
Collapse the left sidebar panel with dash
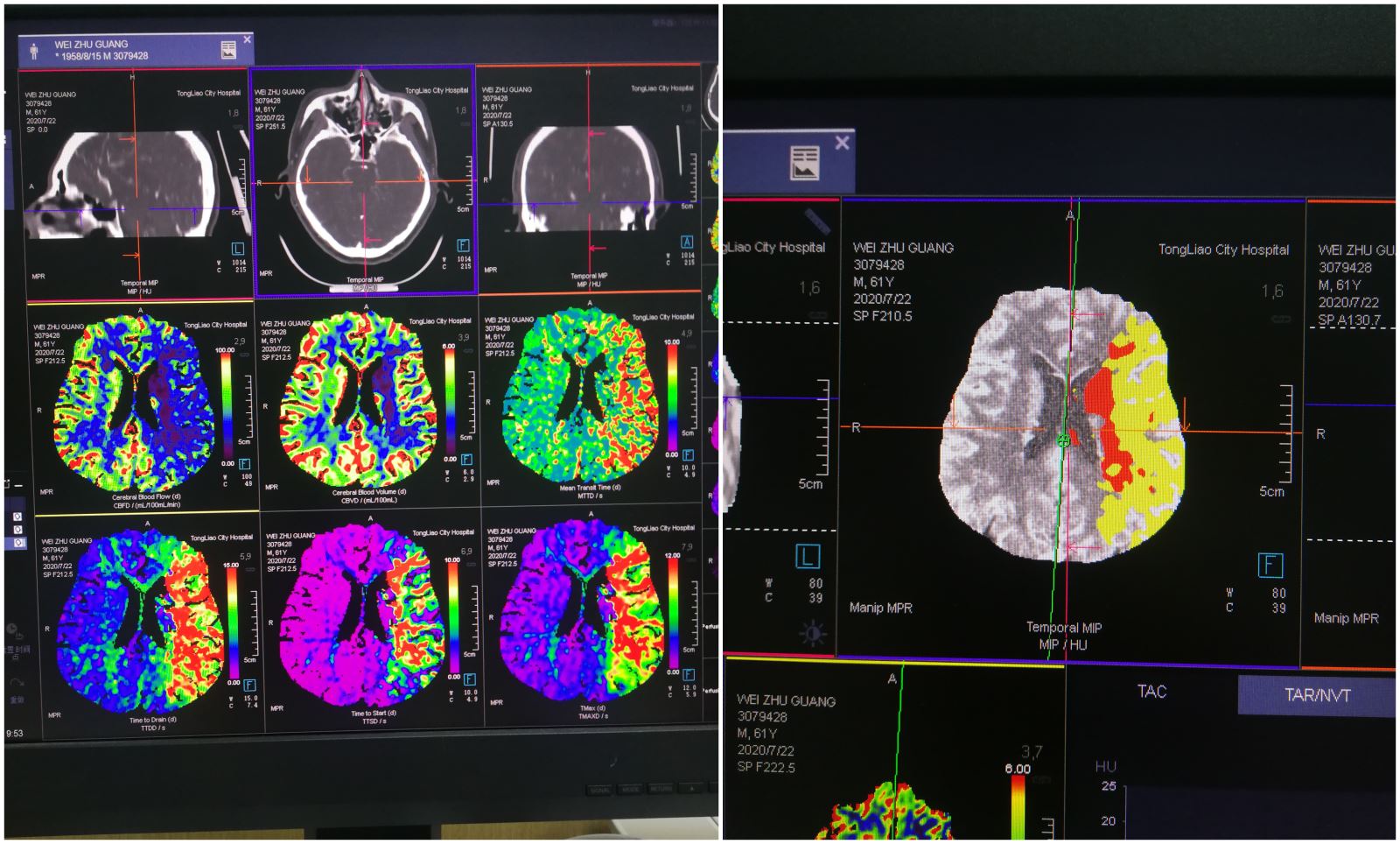point(17,485)
